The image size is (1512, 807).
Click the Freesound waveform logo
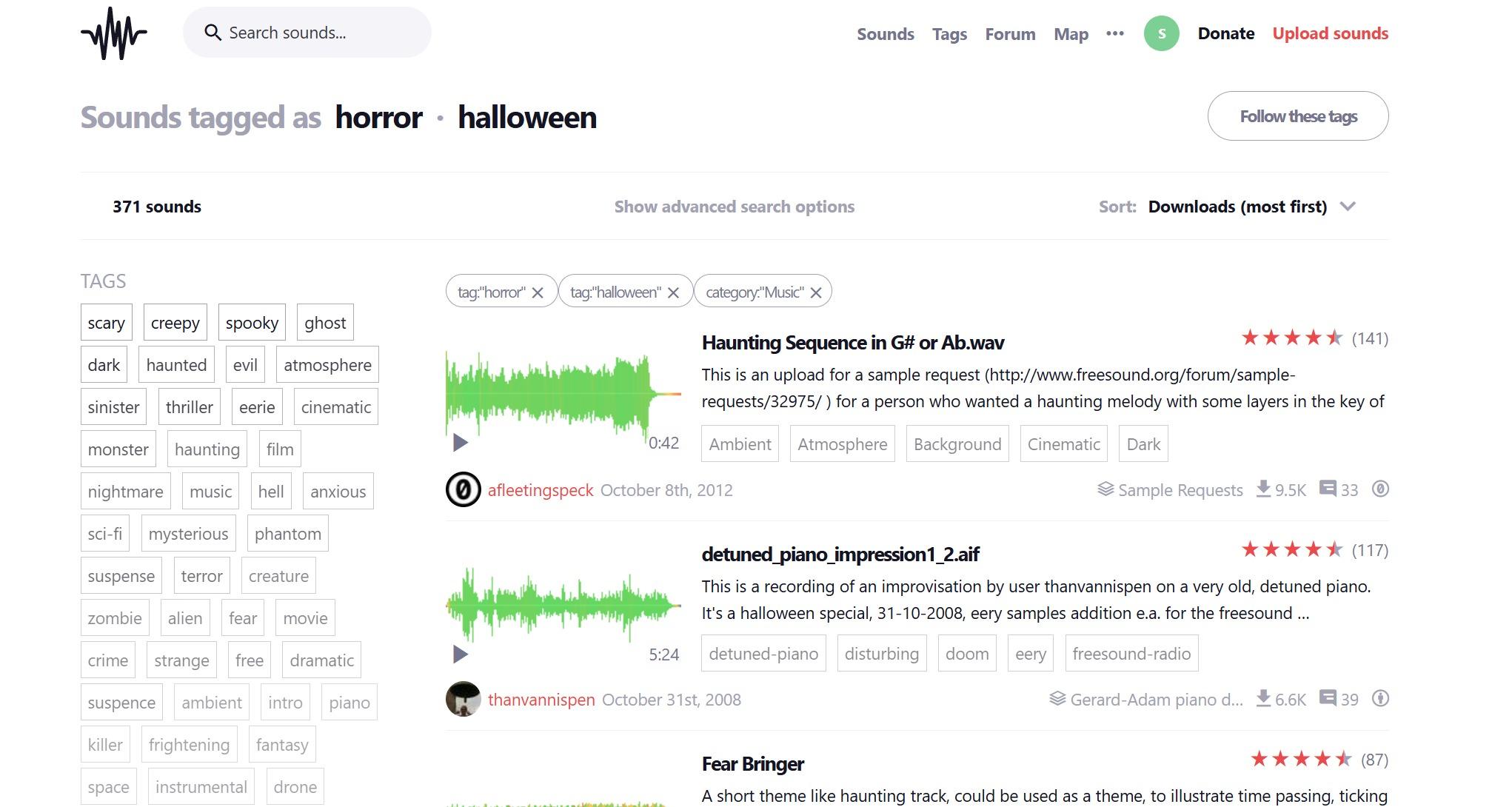(113, 33)
